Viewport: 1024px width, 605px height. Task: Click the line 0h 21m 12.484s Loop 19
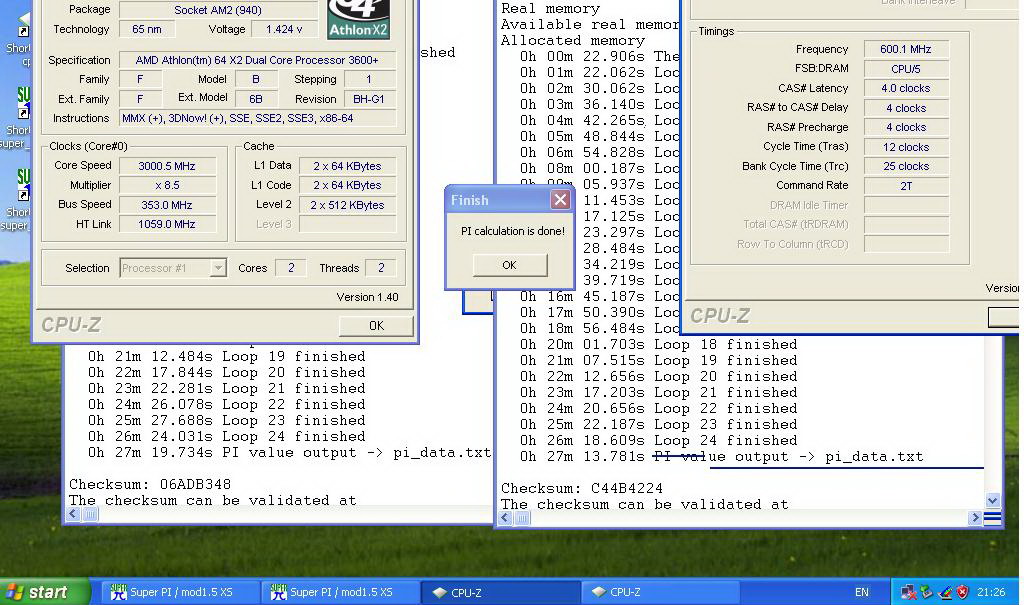point(226,357)
